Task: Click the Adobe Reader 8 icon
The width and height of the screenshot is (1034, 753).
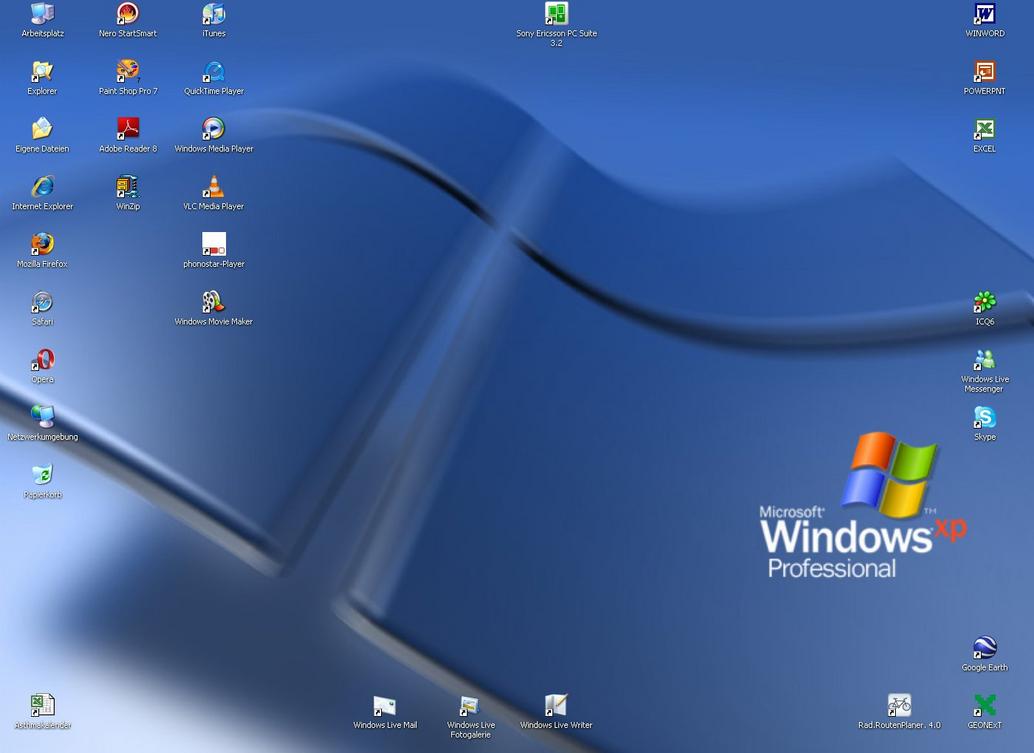Action: 128,129
